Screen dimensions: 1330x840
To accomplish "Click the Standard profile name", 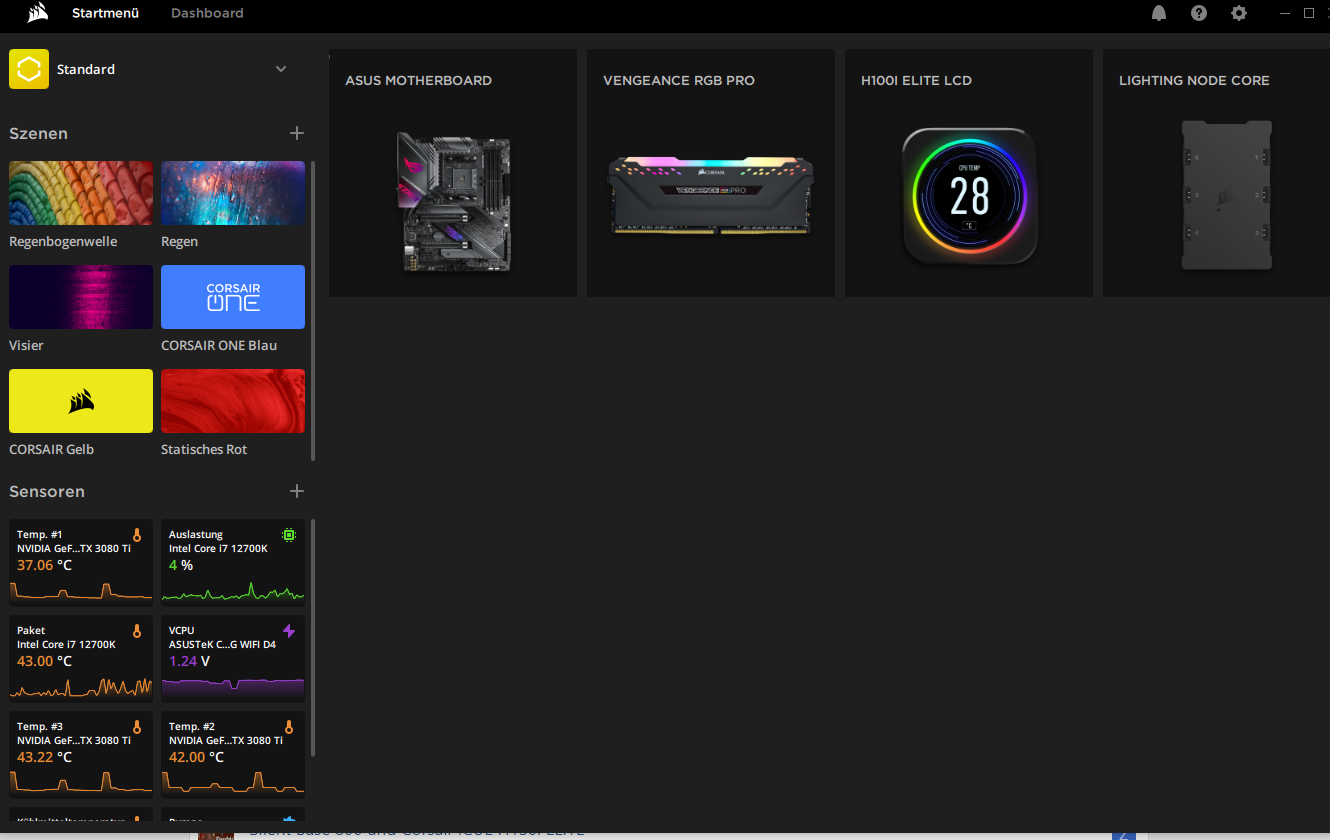I will pos(86,69).
